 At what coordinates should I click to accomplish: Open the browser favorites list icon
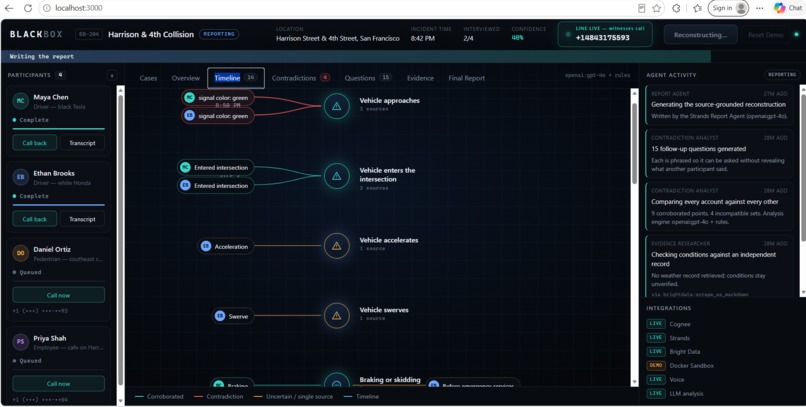(x=697, y=8)
